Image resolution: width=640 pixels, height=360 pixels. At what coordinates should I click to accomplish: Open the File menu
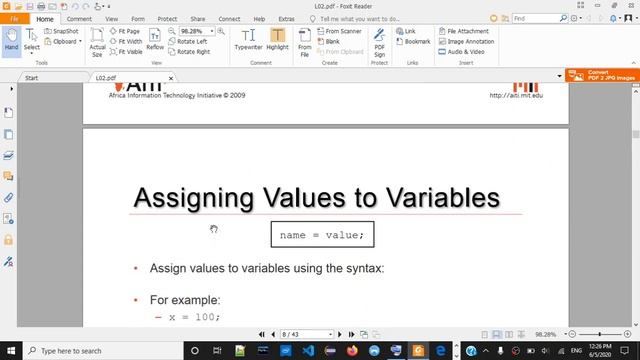click(x=15, y=19)
